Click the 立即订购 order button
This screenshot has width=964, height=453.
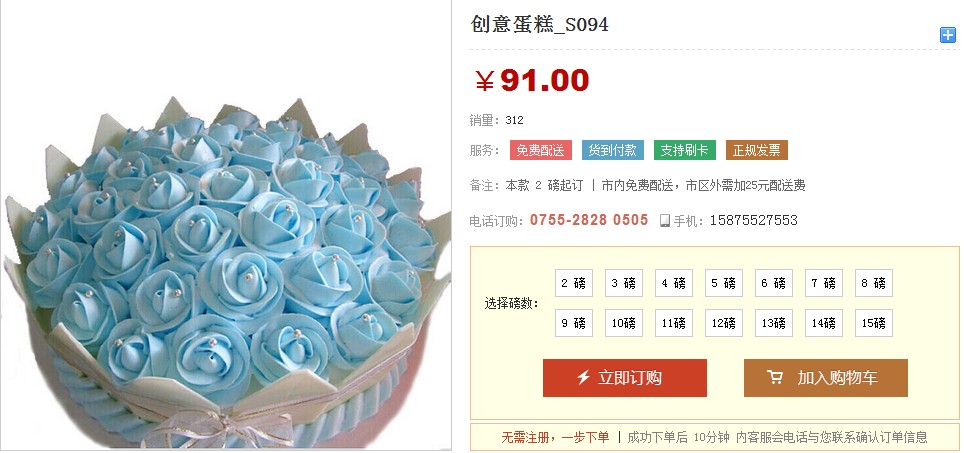point(625,378)
